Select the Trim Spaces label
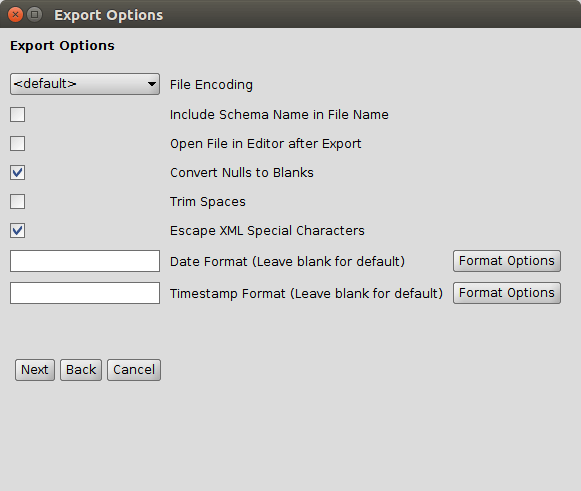581x491 pixels. click(x=208, y=202)
